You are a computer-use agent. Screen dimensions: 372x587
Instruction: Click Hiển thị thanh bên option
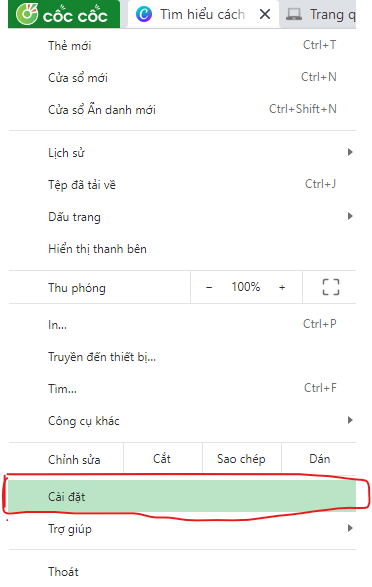(182, 249)
